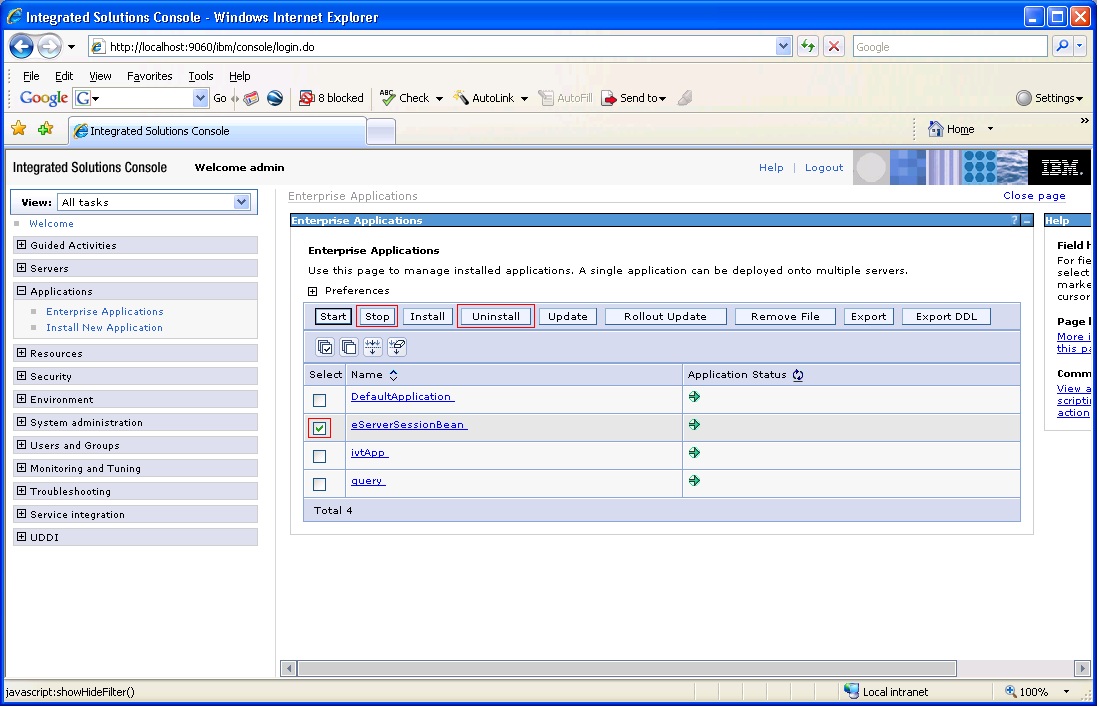Expand the Security section
Image resolution: width=1099 pixels, height=708 pixels.
click(22, 376)
